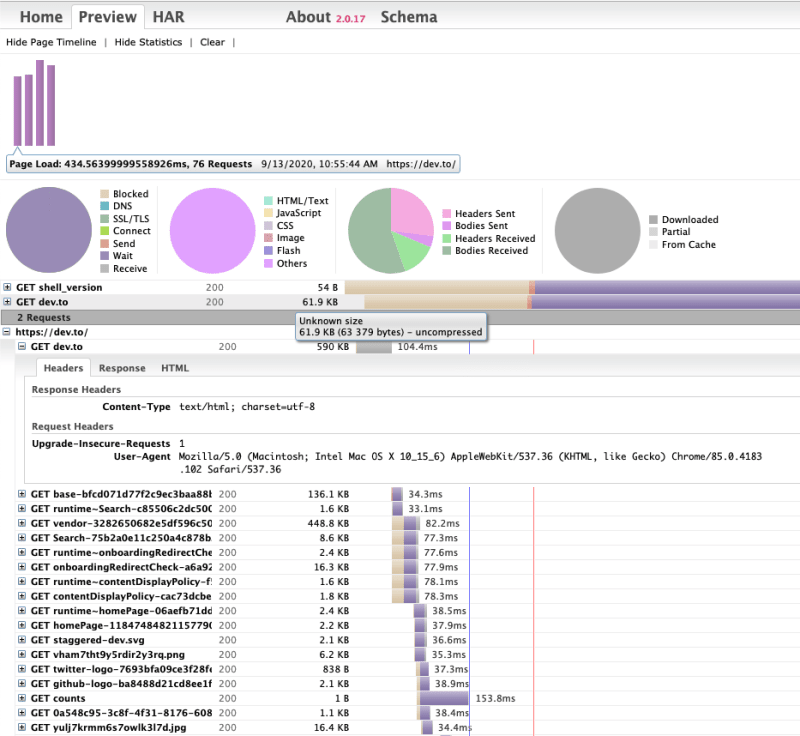The width and height of the screenshot is (800, 736).
Task: Click the cache usage pie chart
Action: (597, 231)
